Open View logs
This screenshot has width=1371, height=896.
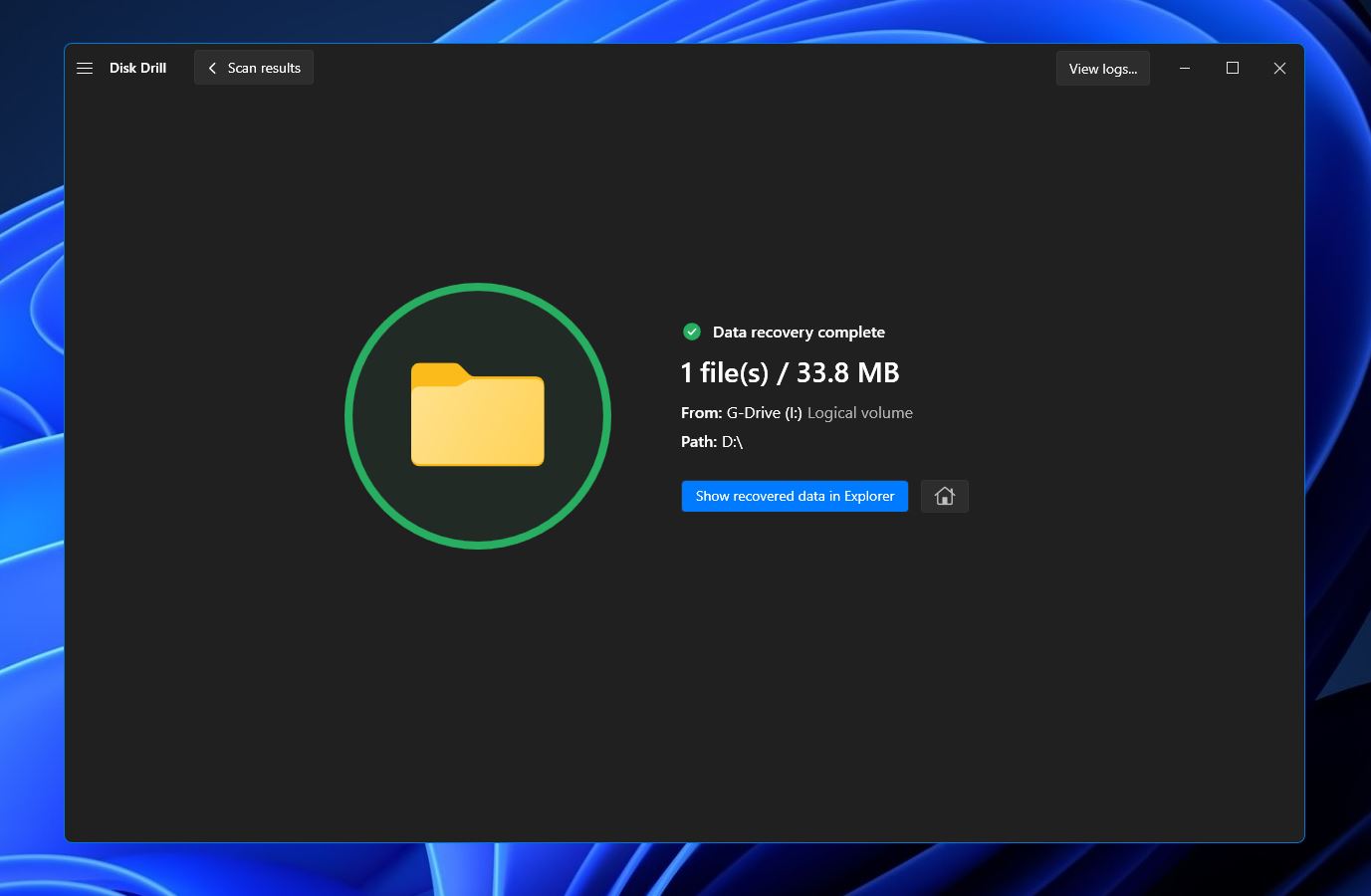[x=1102, y=69]
